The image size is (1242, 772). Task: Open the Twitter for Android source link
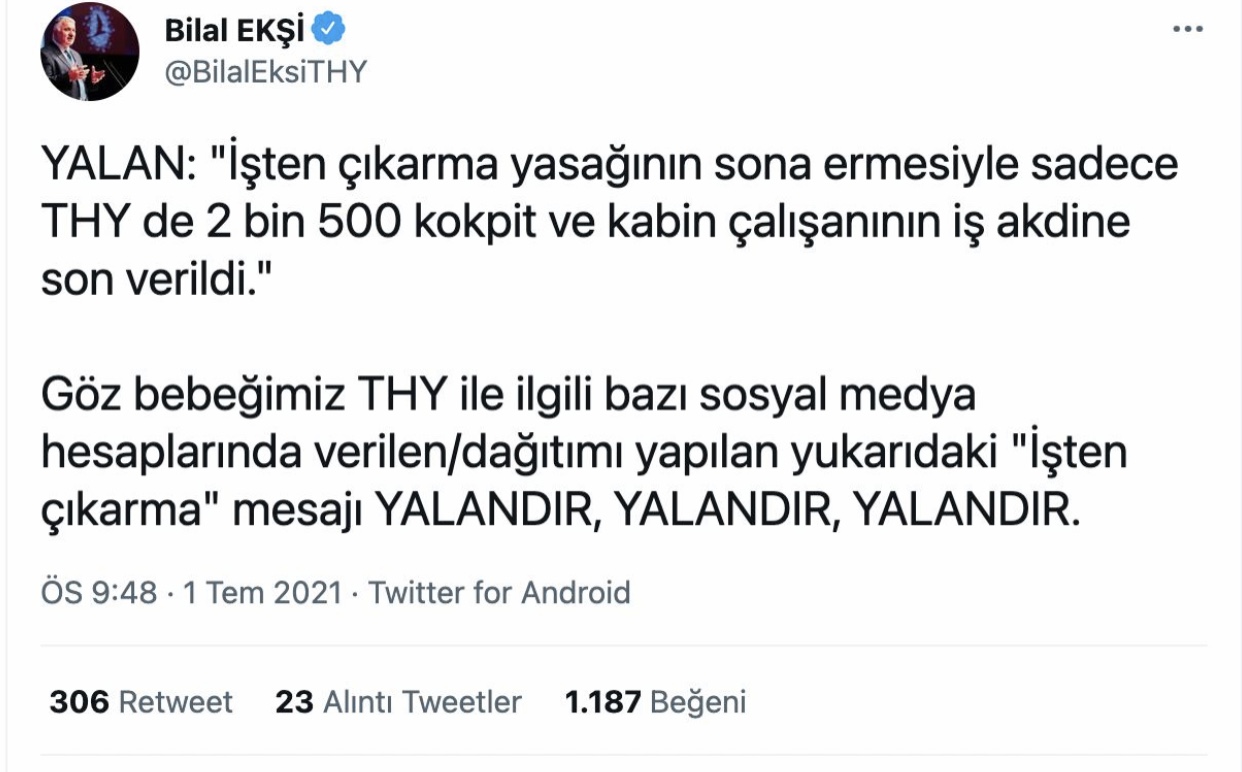pyautogui.click(x=500, y=593)
